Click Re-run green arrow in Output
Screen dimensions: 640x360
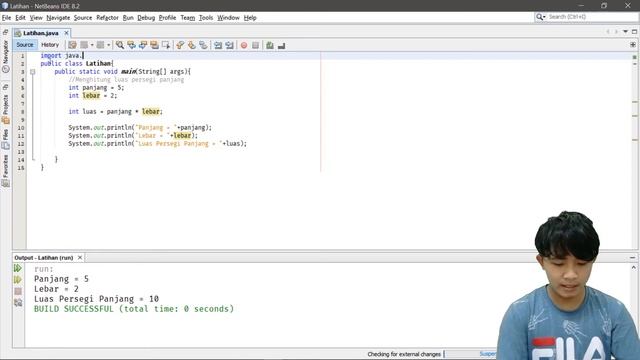pos(18,268)
